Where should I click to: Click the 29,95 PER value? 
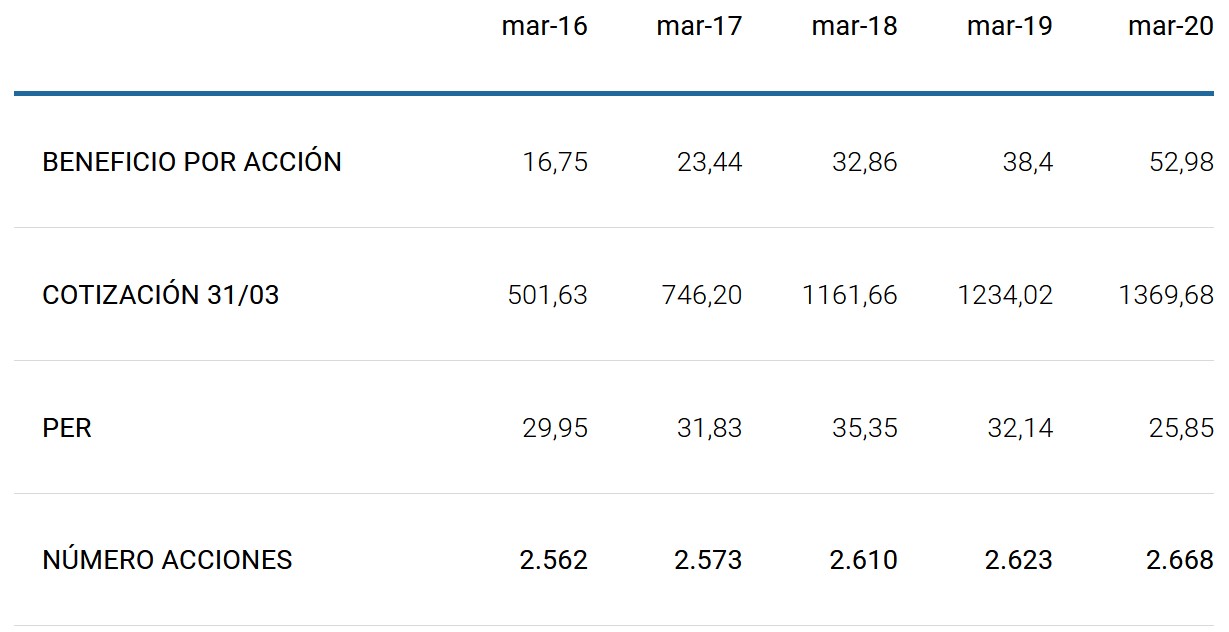[x=555, y=428]
